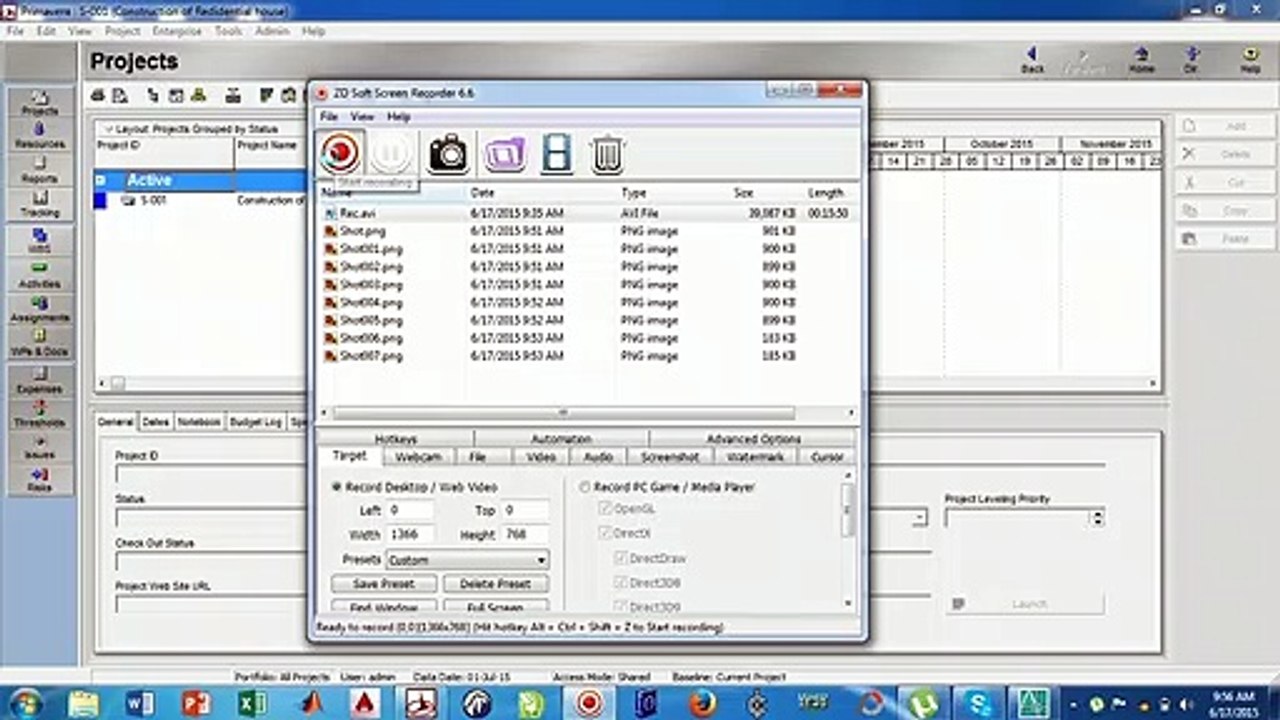1280x720 pixels.
Task: Open the Dates tab in Primavera details
Action: (x=155, y=422)
